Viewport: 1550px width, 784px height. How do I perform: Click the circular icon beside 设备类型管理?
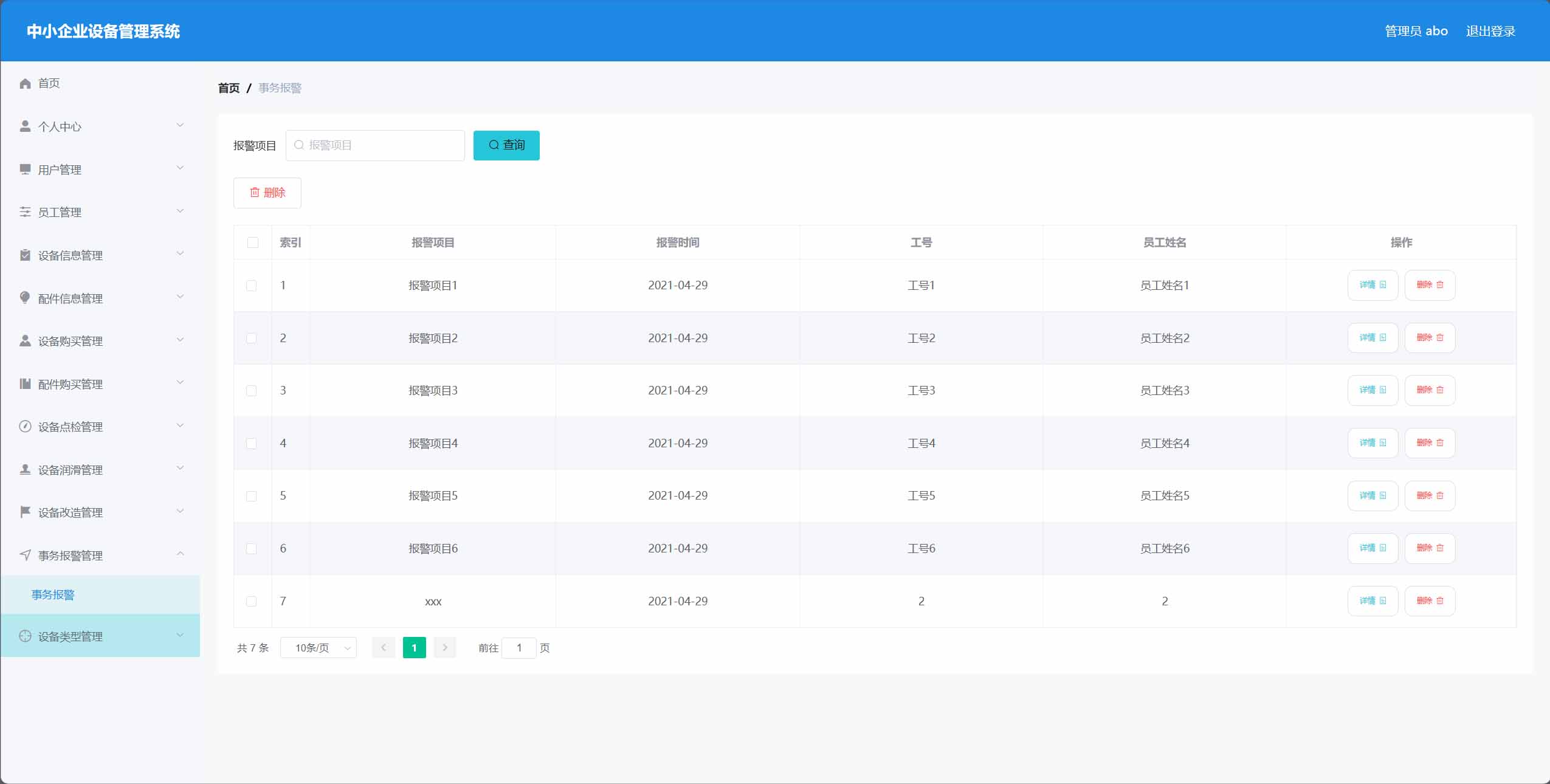click(x=25, y=636)
